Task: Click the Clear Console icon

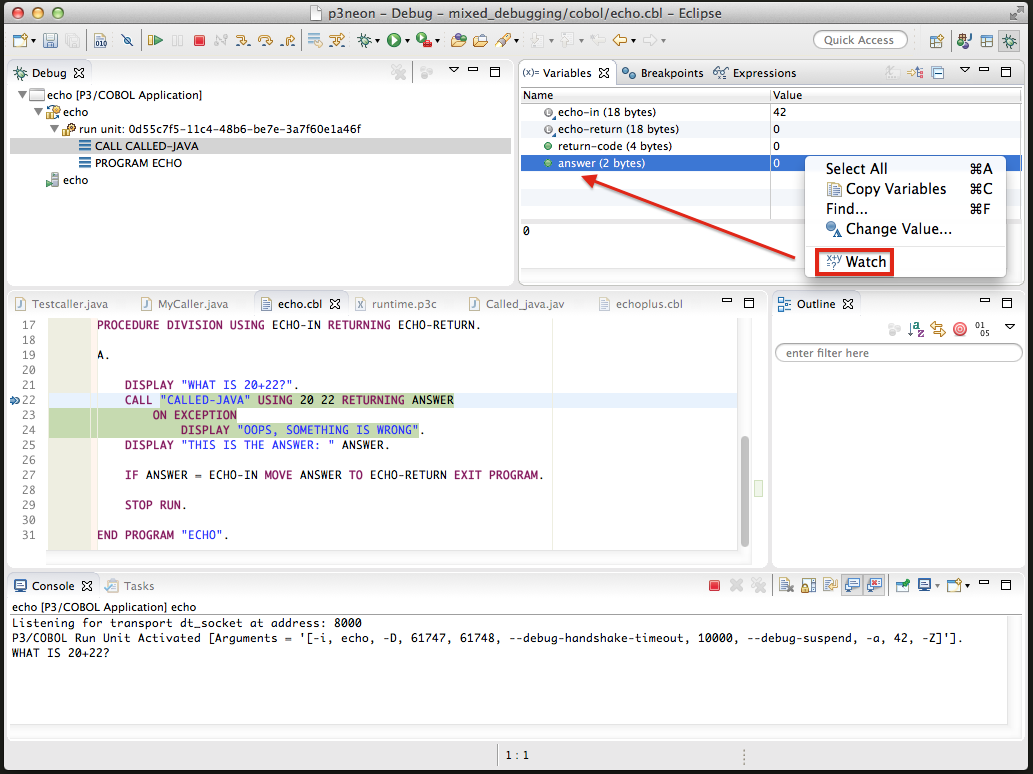Action: coord(786,586)
